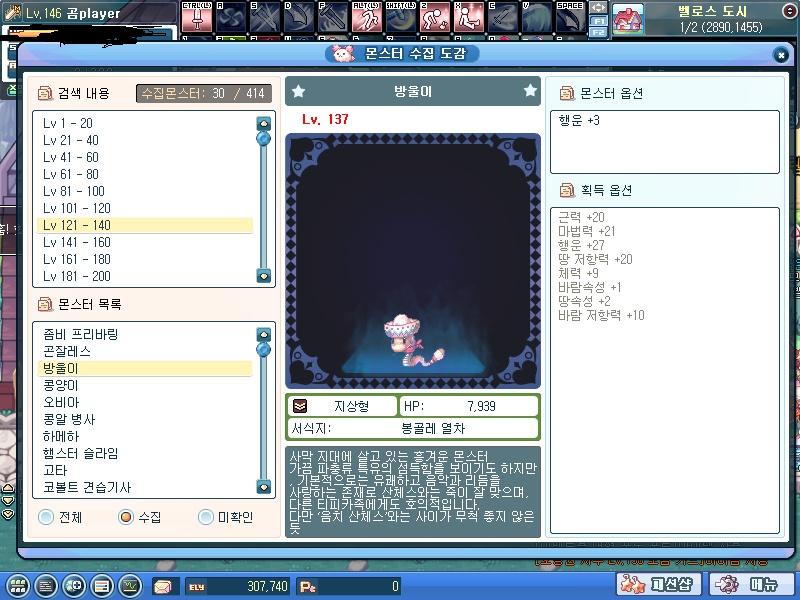800x600 pixels.
Task: Select the 수집 radio button
Action: coord(126,517)
